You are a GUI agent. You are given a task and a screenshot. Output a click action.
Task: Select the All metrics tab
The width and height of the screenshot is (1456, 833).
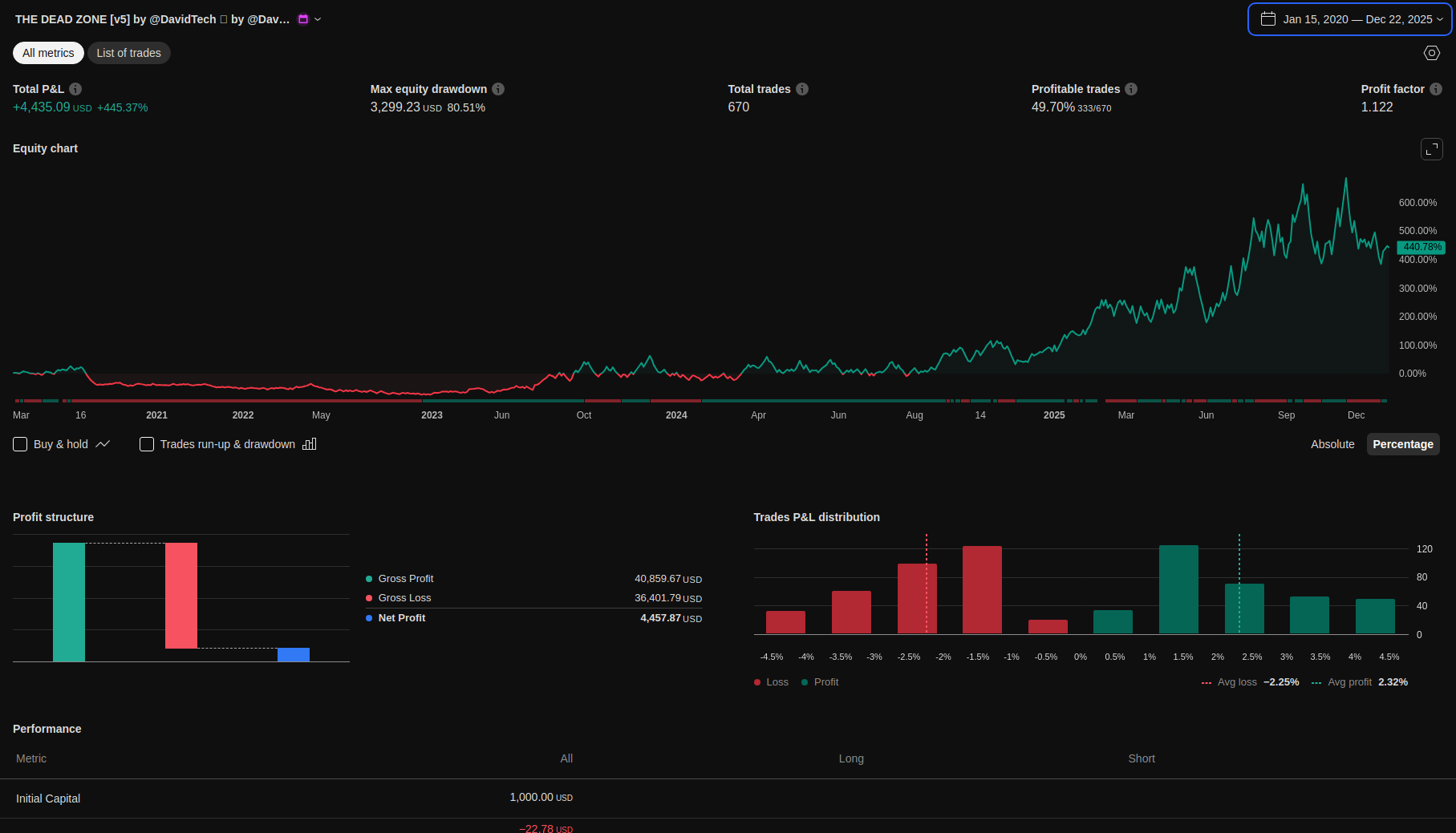(48, 53)
